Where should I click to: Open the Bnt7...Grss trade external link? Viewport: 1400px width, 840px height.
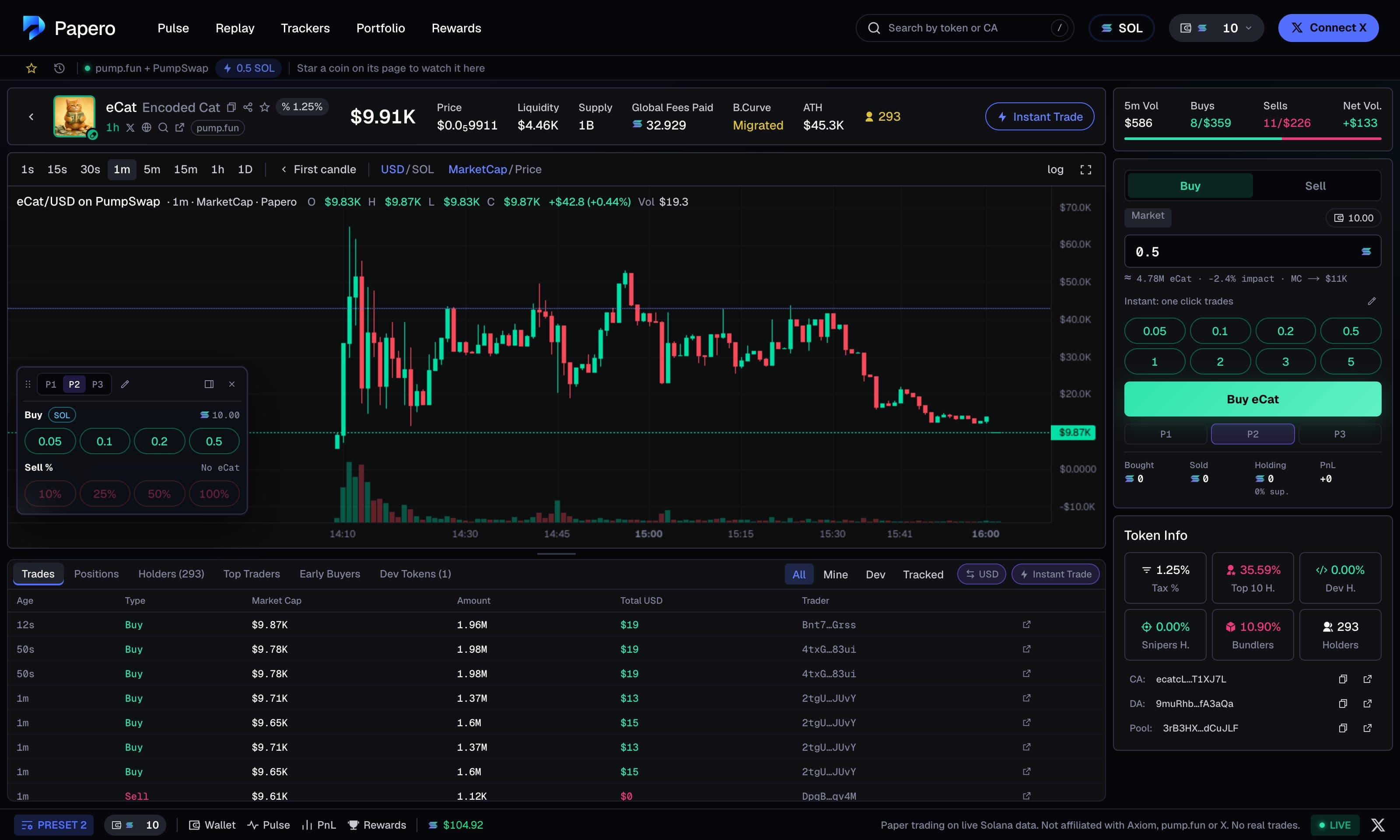[x=1026, y=624]
